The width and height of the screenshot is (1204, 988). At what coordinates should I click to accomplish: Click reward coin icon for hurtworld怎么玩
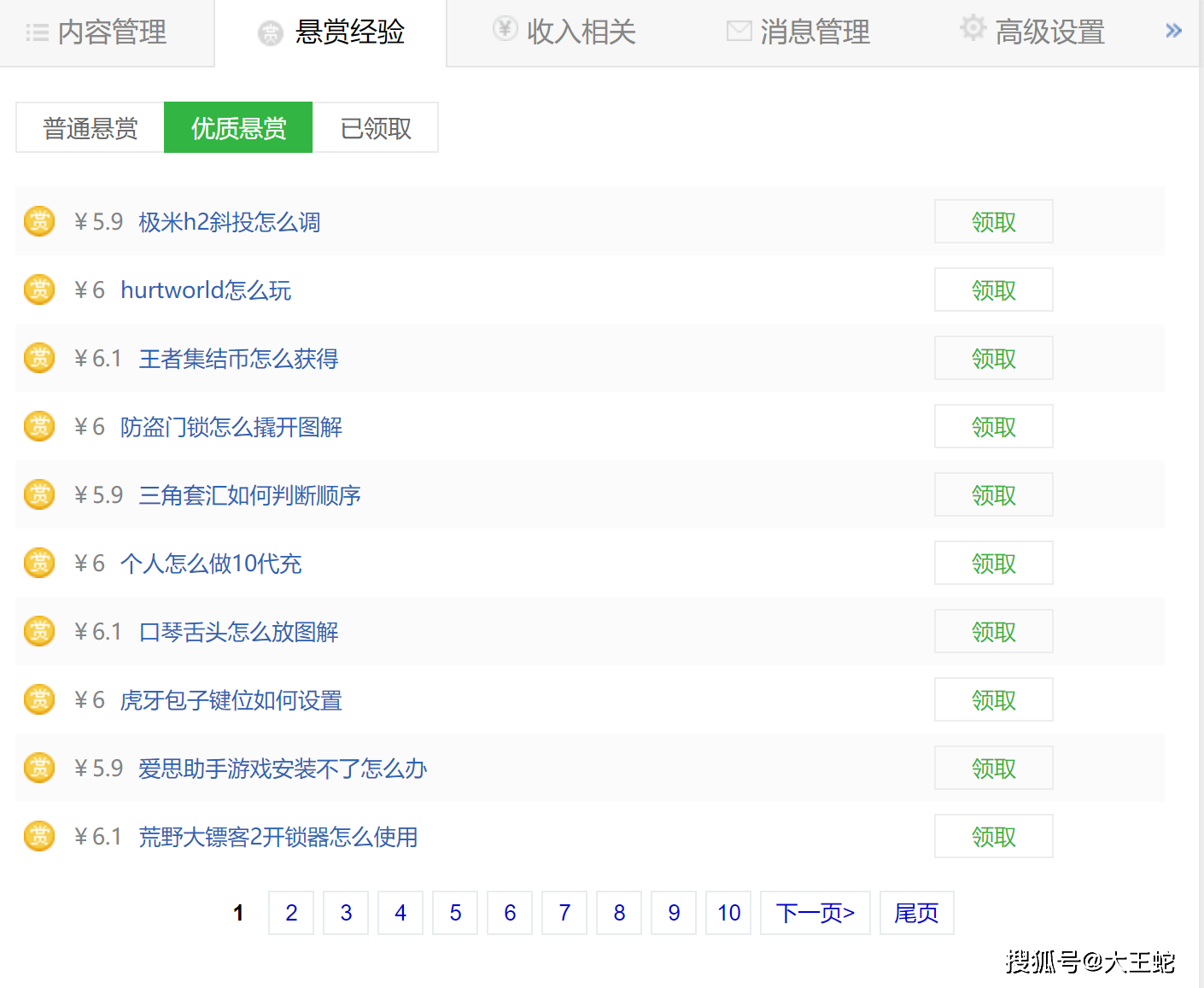coord(39,289)
